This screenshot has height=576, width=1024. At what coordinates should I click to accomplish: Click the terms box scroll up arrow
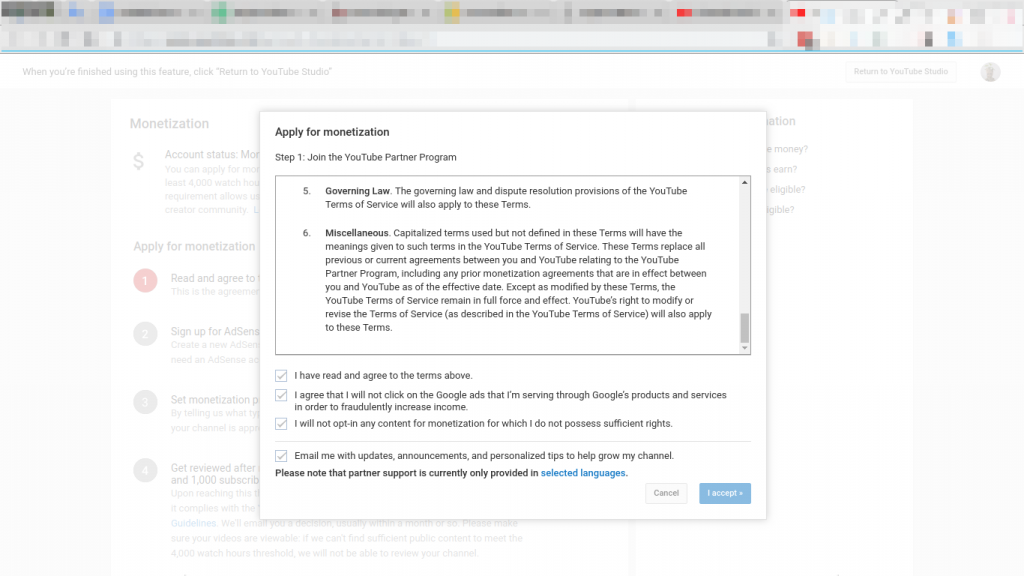pyautogui.click(x=744, y=184)
